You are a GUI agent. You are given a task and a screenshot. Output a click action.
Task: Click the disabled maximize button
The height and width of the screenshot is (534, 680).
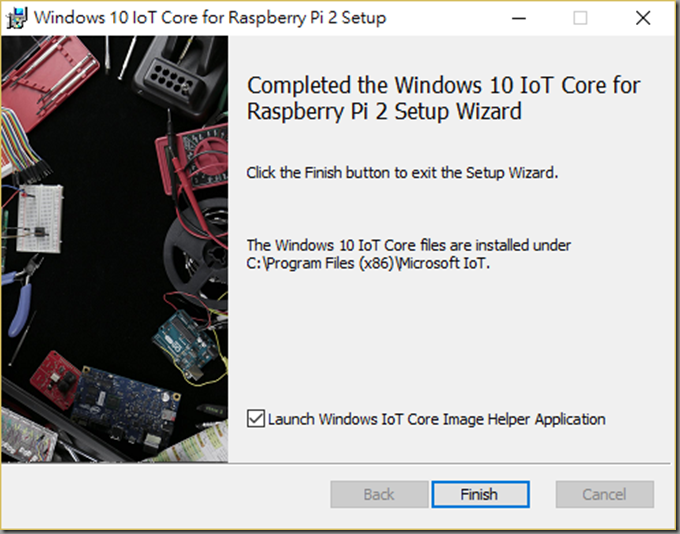(580, 18)
